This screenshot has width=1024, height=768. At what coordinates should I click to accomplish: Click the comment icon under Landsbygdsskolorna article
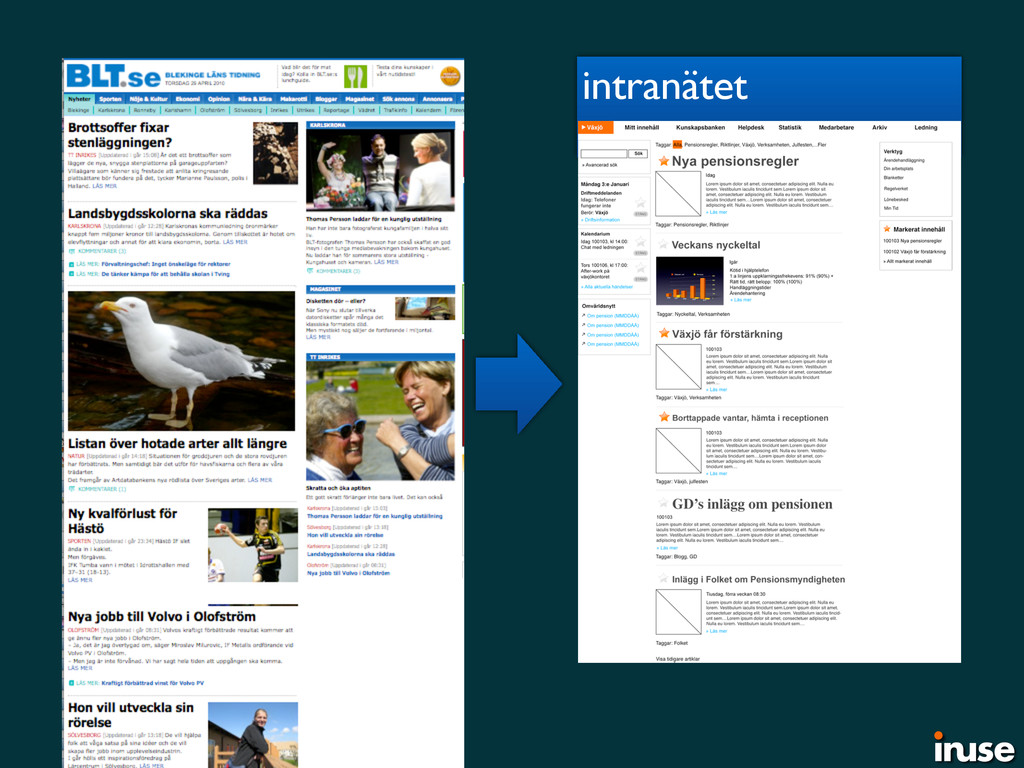[x=72, y=251]
